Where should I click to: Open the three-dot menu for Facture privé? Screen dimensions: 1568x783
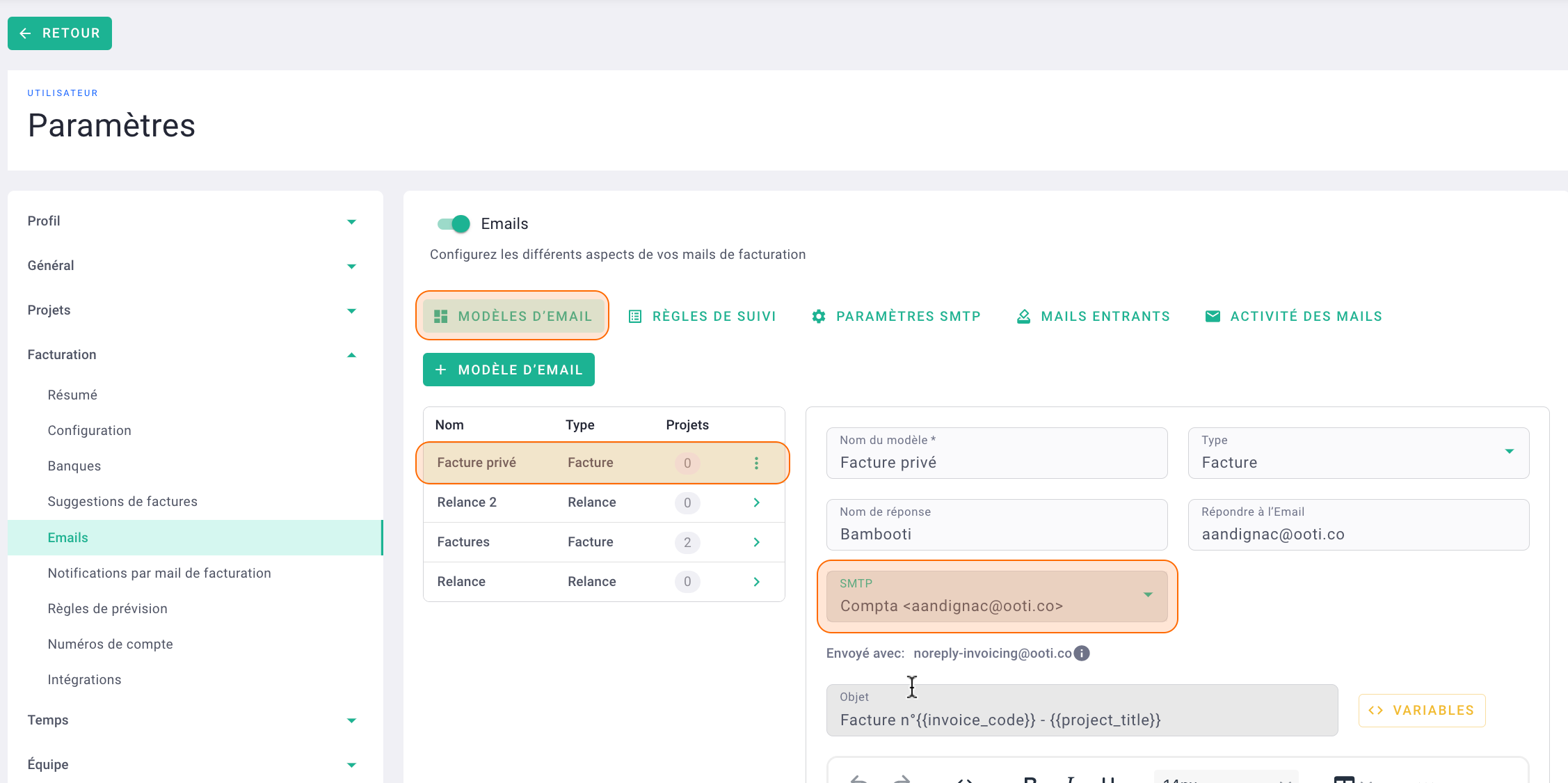coord(756,463)
